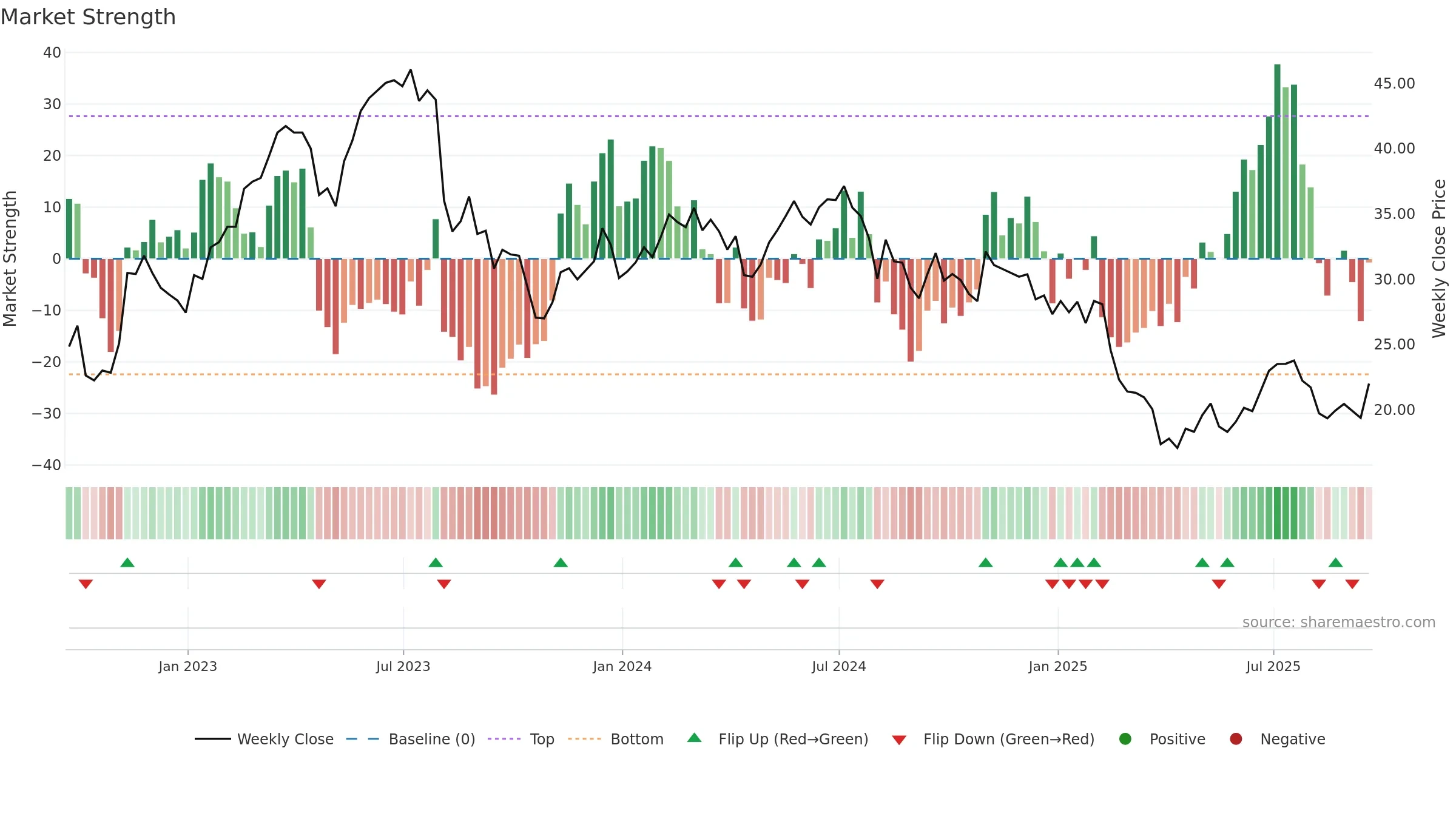Click the Jul 2023 axis label
Viewport: 1456px width, 819px height.
[403, 666]
